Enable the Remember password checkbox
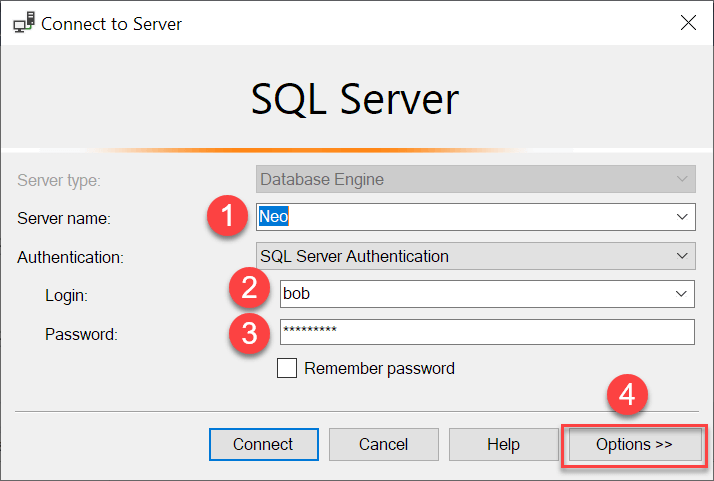Screen dimensions: 714x481 [287, 368]
